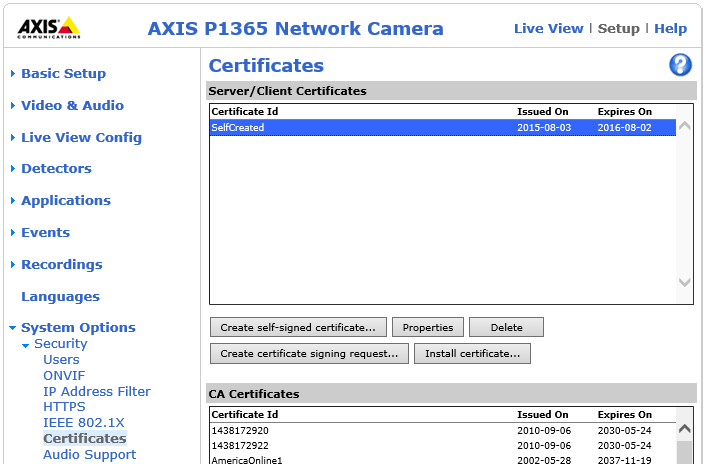Click Create certificate signing request button

309,353
